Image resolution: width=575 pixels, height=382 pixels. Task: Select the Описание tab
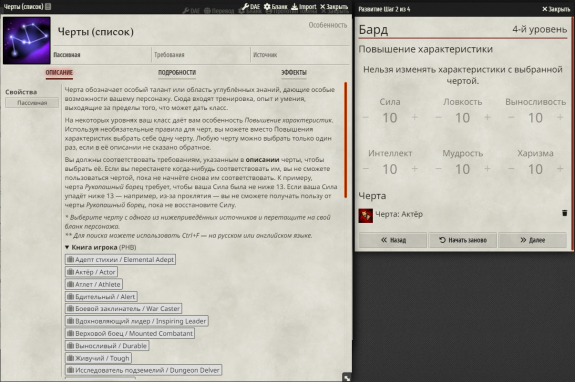59,73
